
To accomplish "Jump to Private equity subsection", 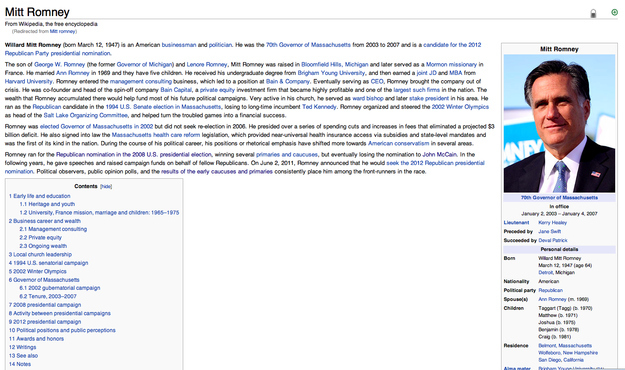I will [x=41, y=238].
